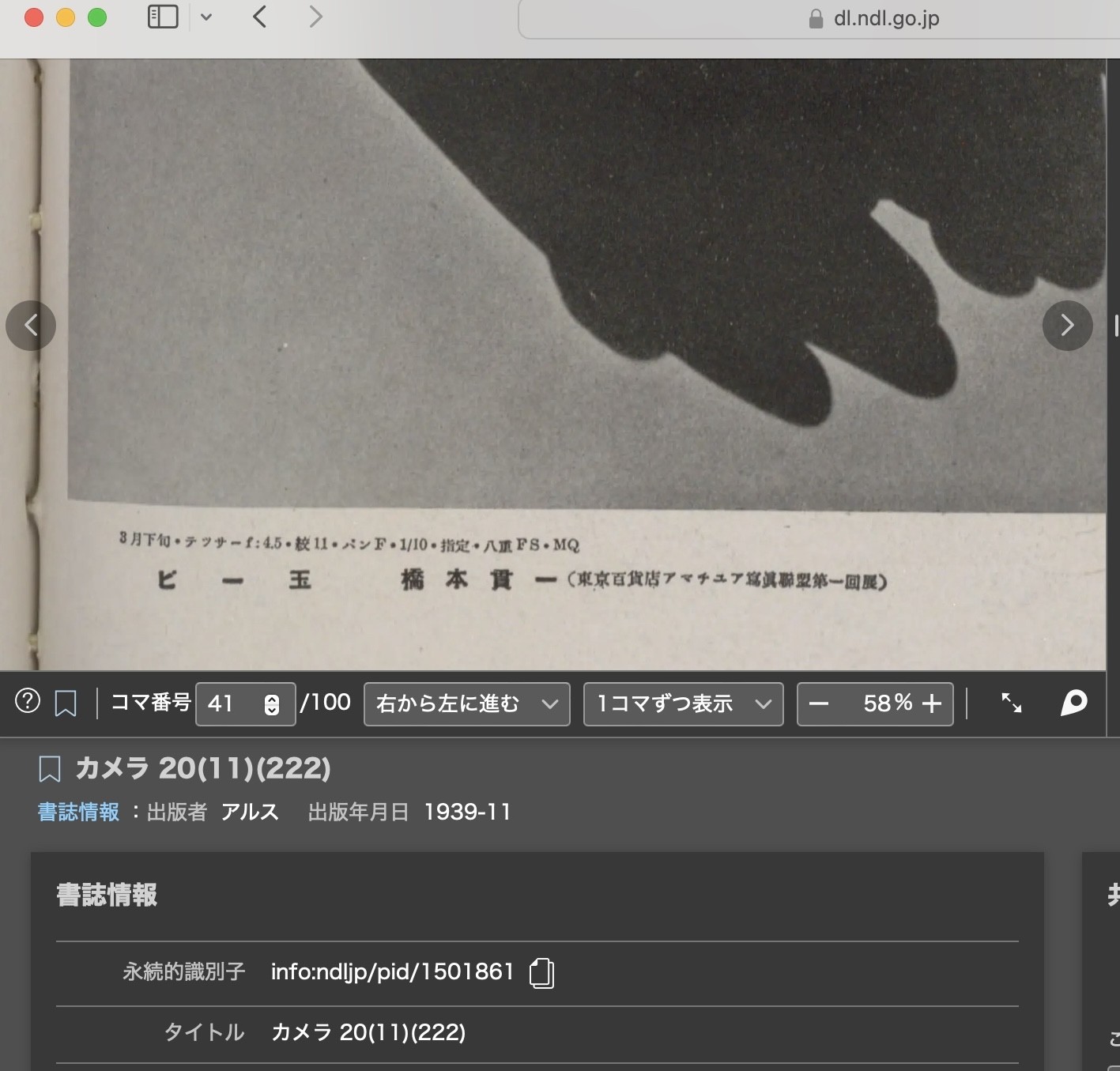This screenshot has height=1071, width=1120.
Task: Go back in Safari history
Action: (x=259, y=17)
